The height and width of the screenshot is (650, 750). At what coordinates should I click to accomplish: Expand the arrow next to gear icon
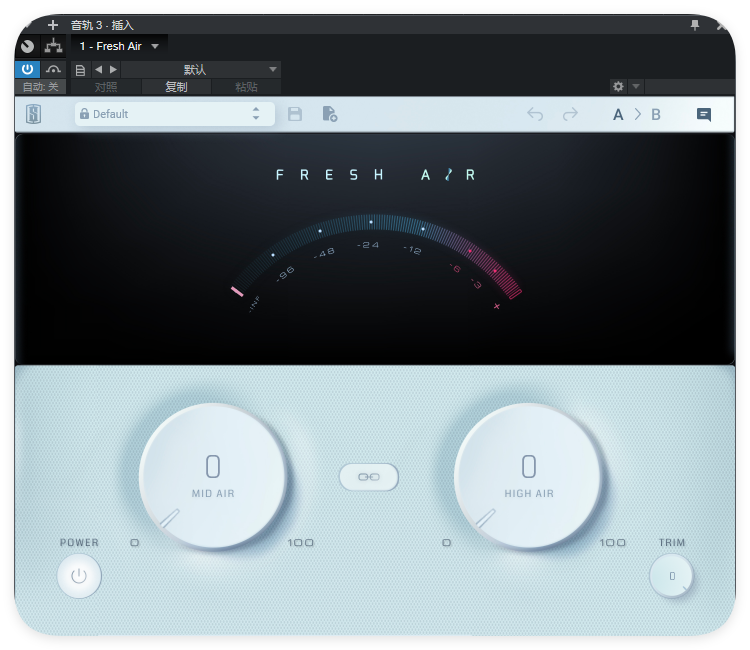click(x=636, y=87)
